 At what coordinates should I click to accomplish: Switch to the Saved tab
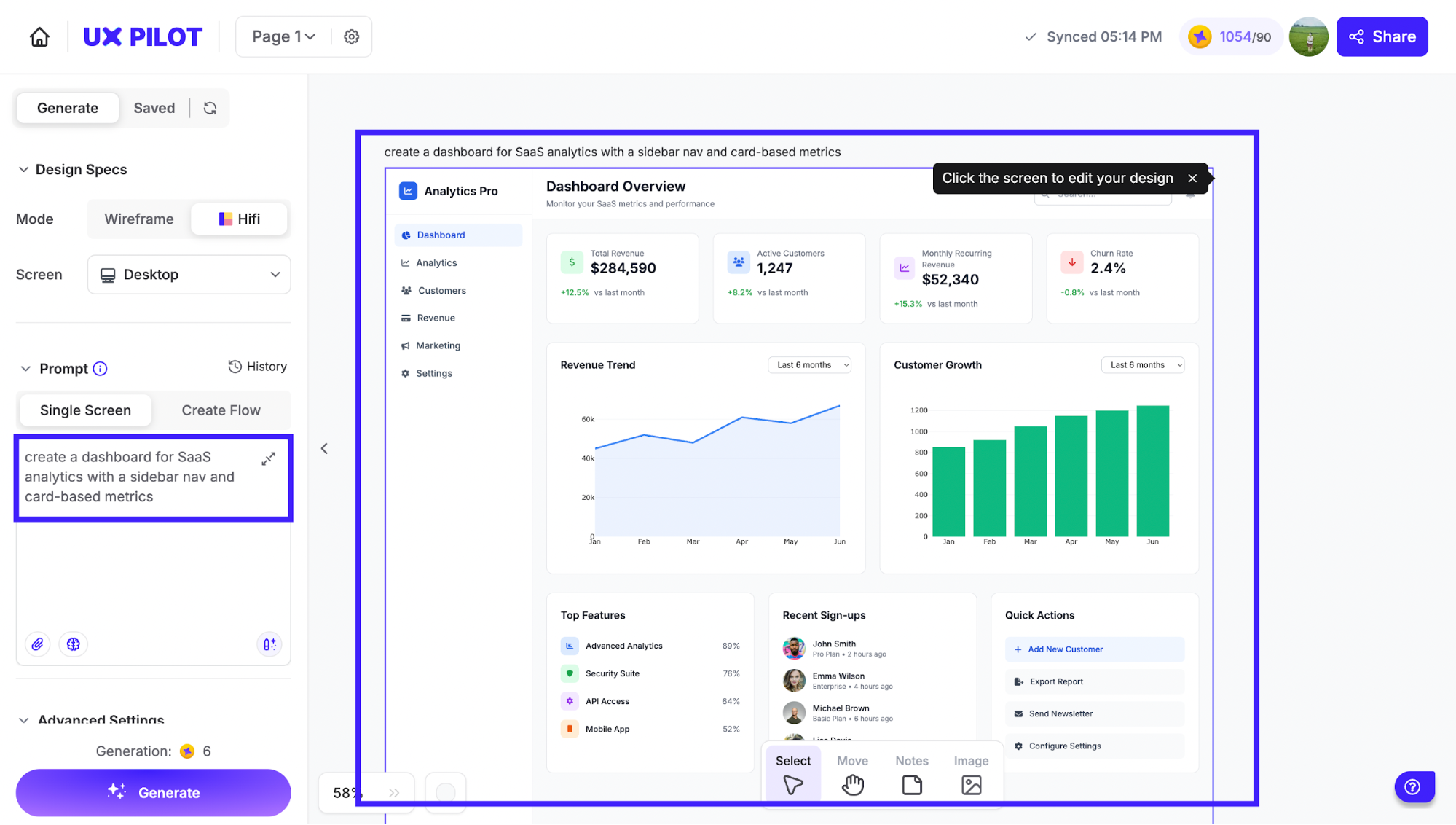154,108
